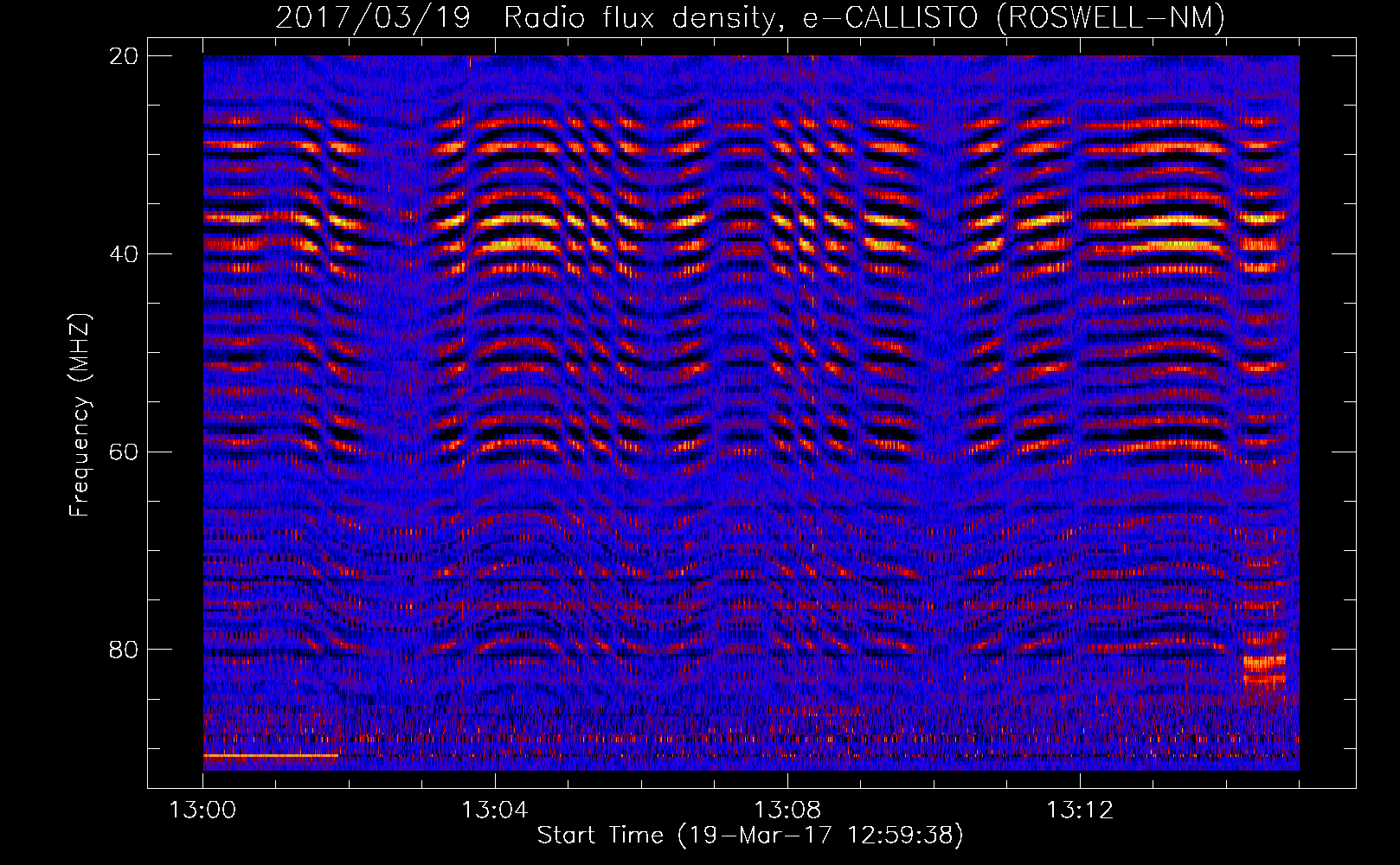Click the 60 MHz frequency tick label

[124, 452]
